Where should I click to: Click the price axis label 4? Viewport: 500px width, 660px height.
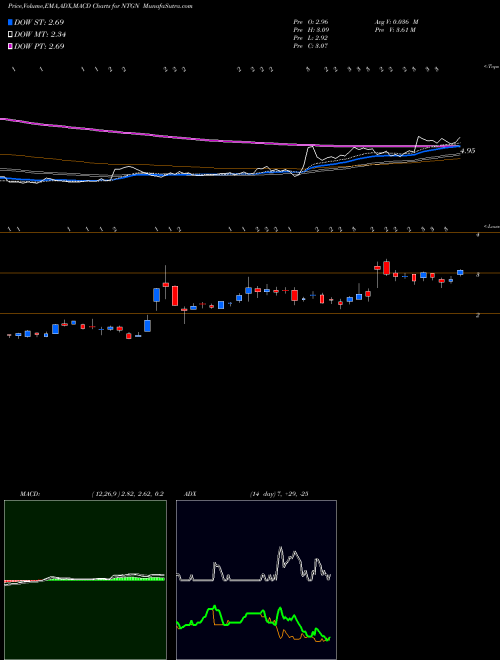click(477, 235)
